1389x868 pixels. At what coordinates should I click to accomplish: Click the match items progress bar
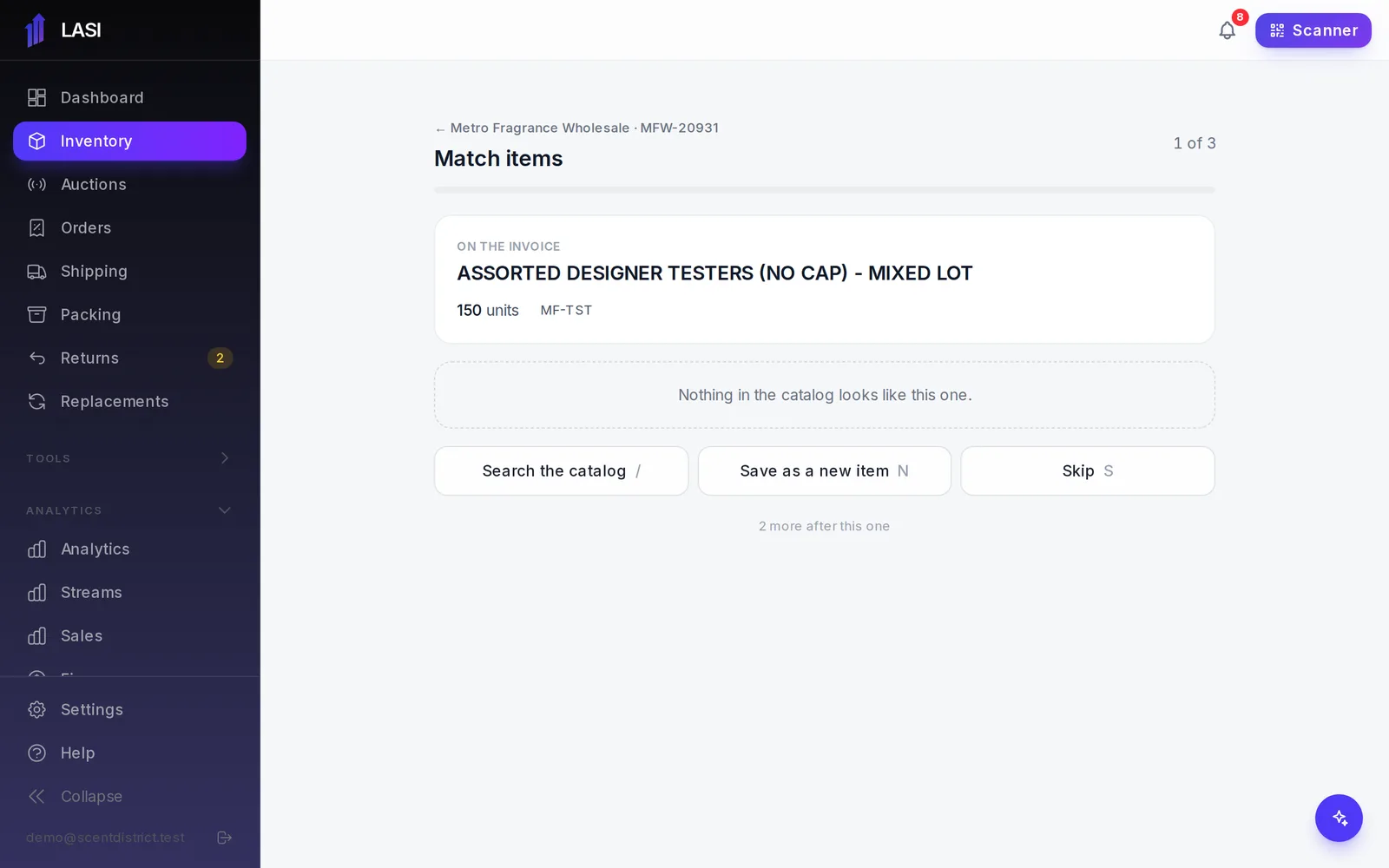tap(824, 189)
